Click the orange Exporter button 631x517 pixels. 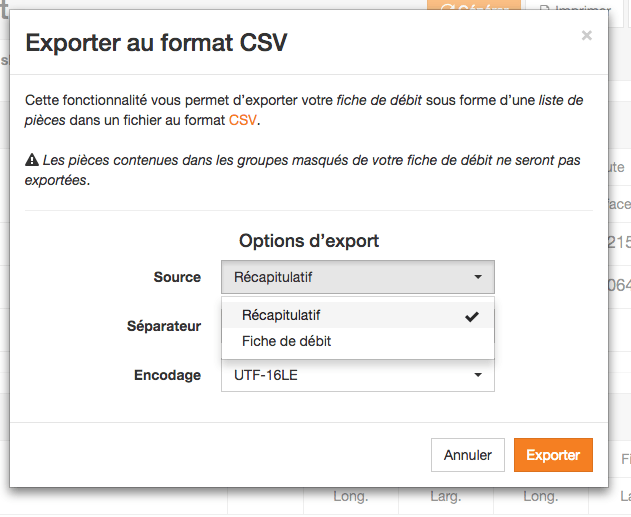(553, 455)
